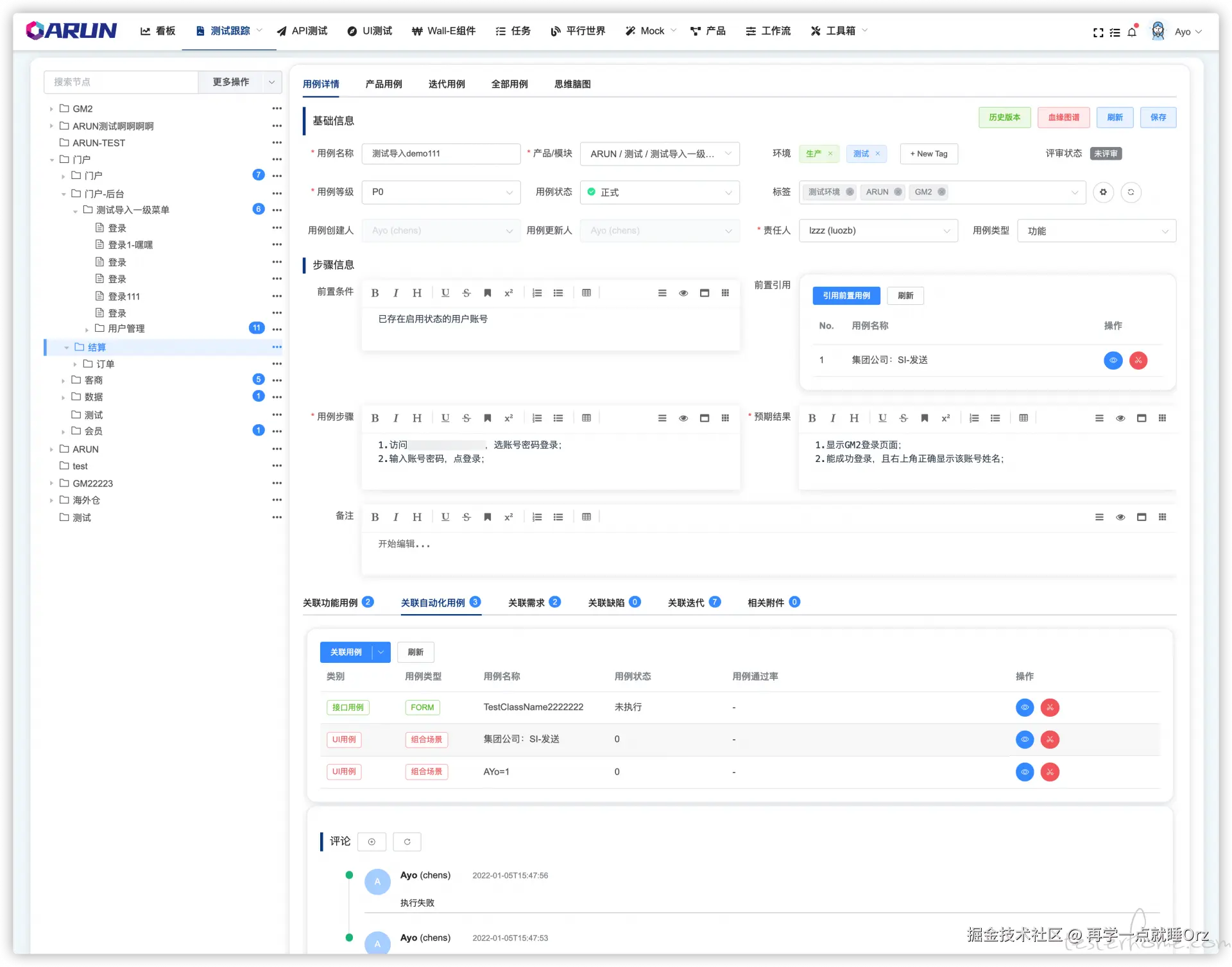View the AYo=1 automation case
Screen dimensions: 1232x967
(x=1025, y=772)
